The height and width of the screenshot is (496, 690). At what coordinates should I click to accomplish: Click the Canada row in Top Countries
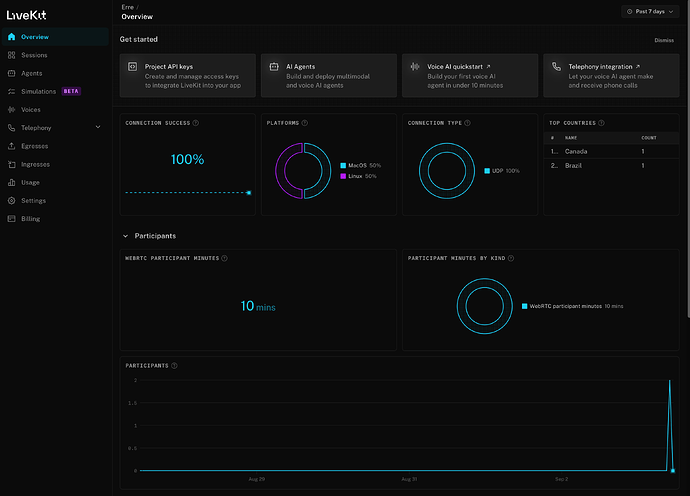pos(611,151)
